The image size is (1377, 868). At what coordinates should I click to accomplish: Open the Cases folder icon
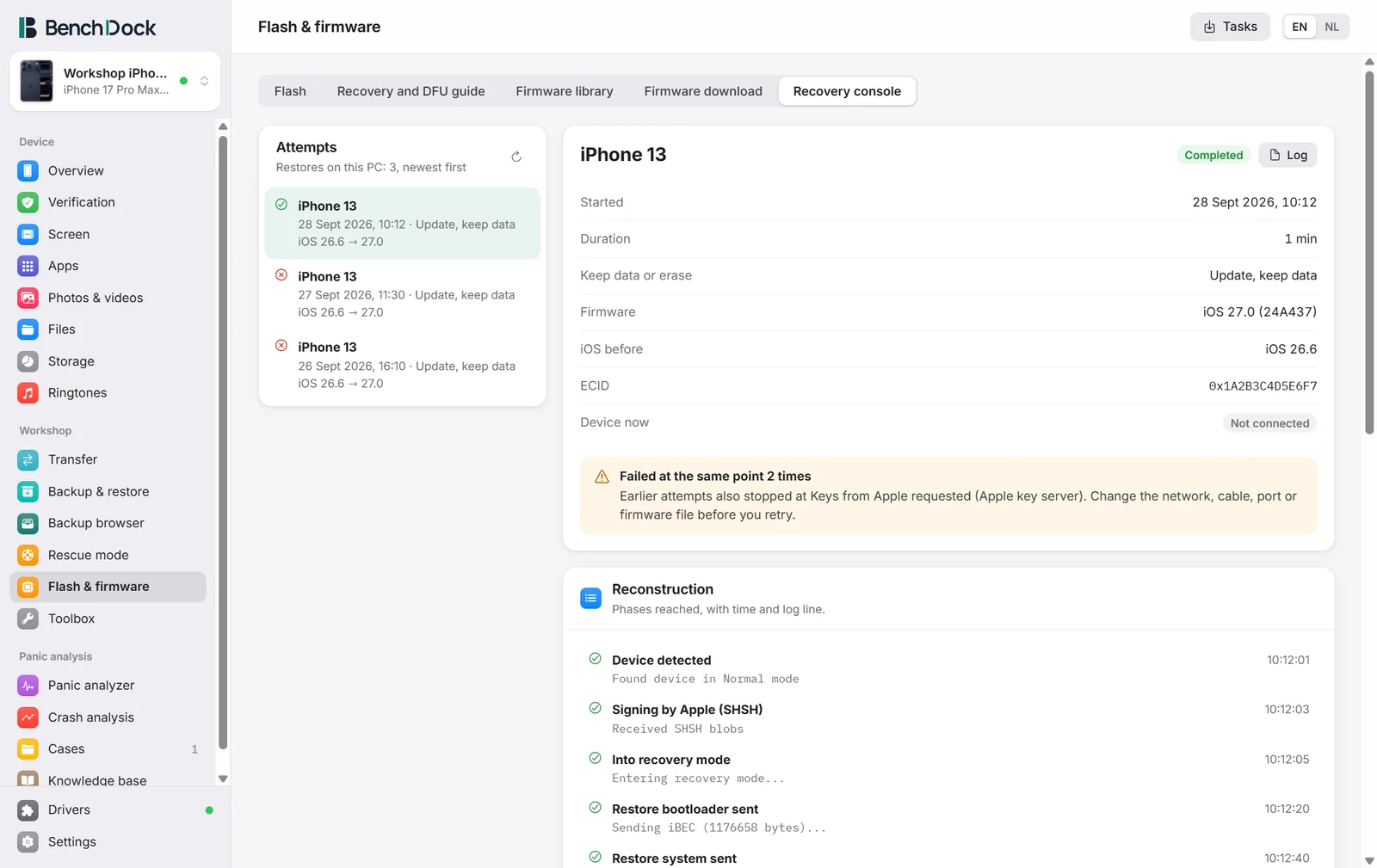tap(28, 749)
